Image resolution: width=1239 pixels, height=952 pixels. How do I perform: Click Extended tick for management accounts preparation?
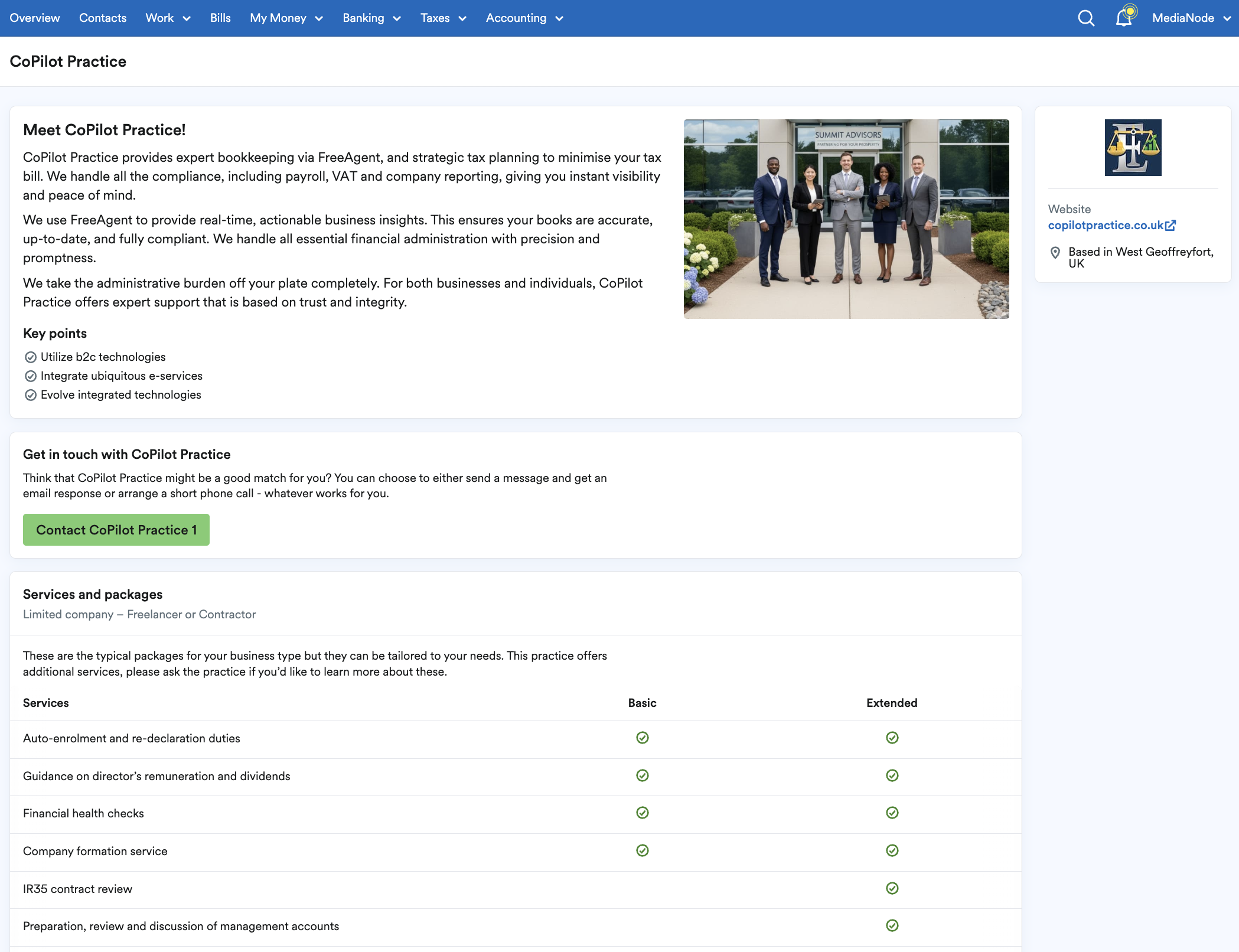[892, 925]
